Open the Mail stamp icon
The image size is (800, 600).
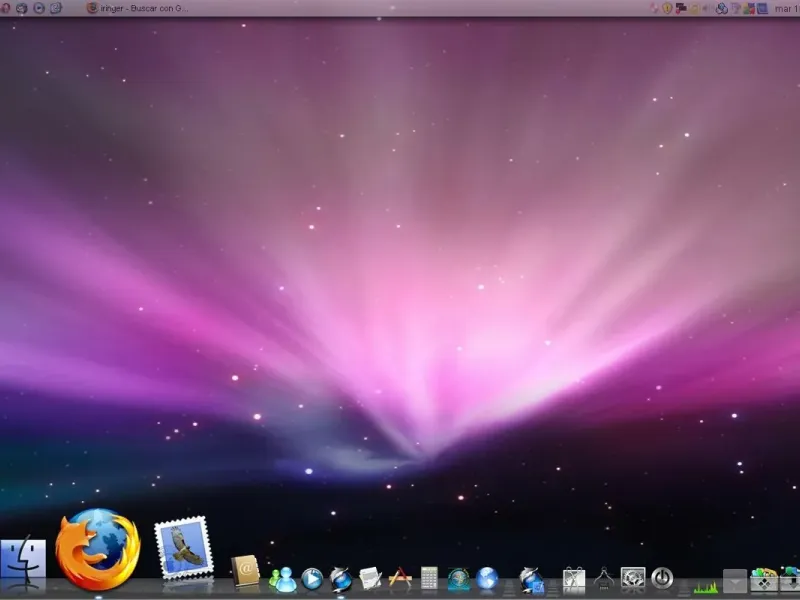(x=184, y=548)
